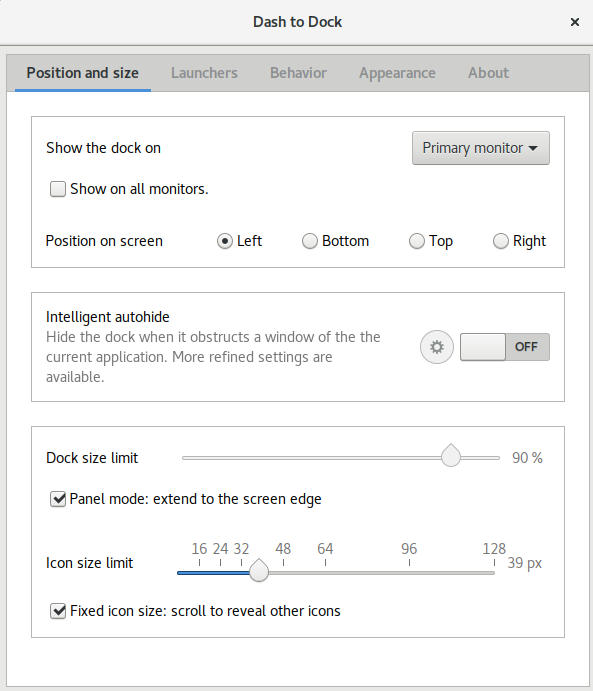Viewport: 593px width, 691px height.
Task: Click the 48 mark on icon size slider
Action: [283, 549]
